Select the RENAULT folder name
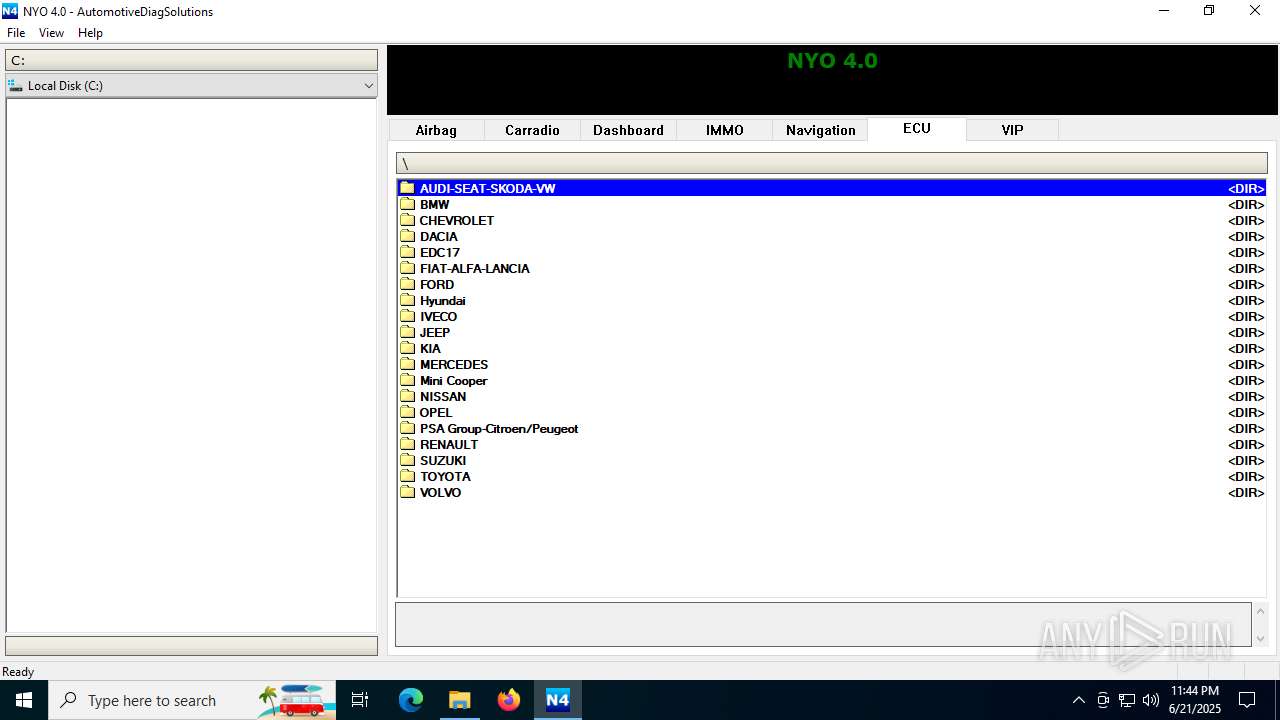The image size is (1280, 720). (449, 444)
